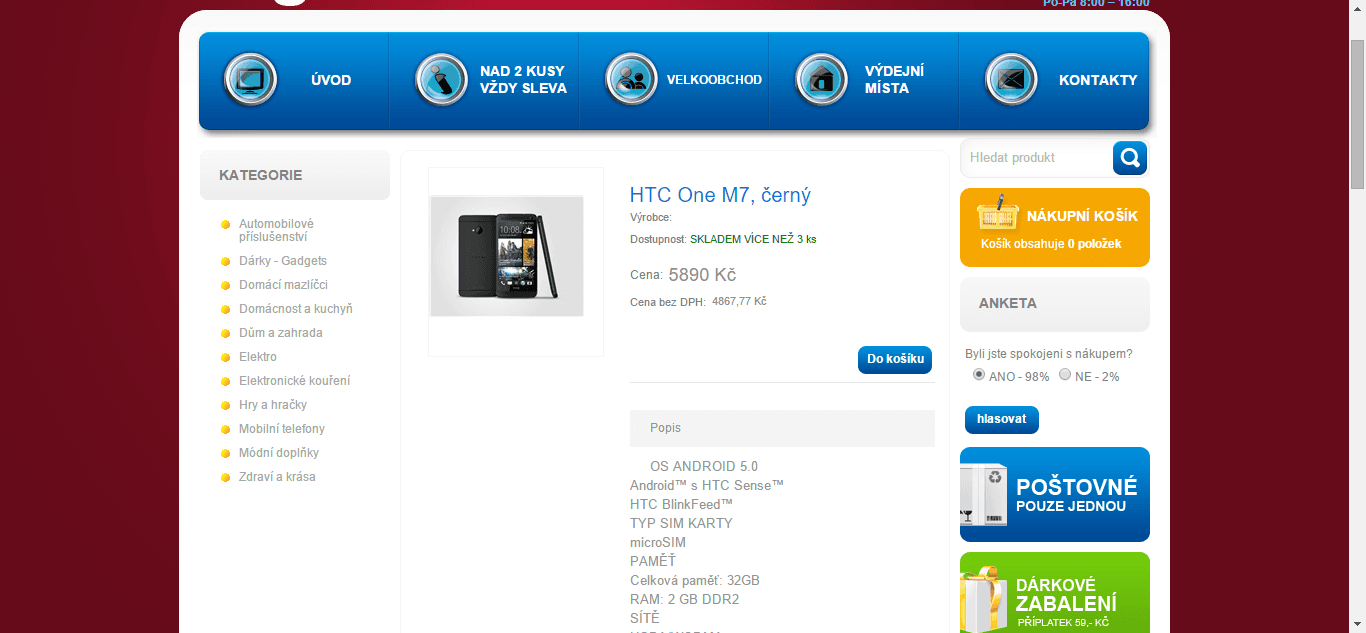Click the people icon next to VELKOOBCHOD
Screen dimensions: 1366x633
point(632,79)
